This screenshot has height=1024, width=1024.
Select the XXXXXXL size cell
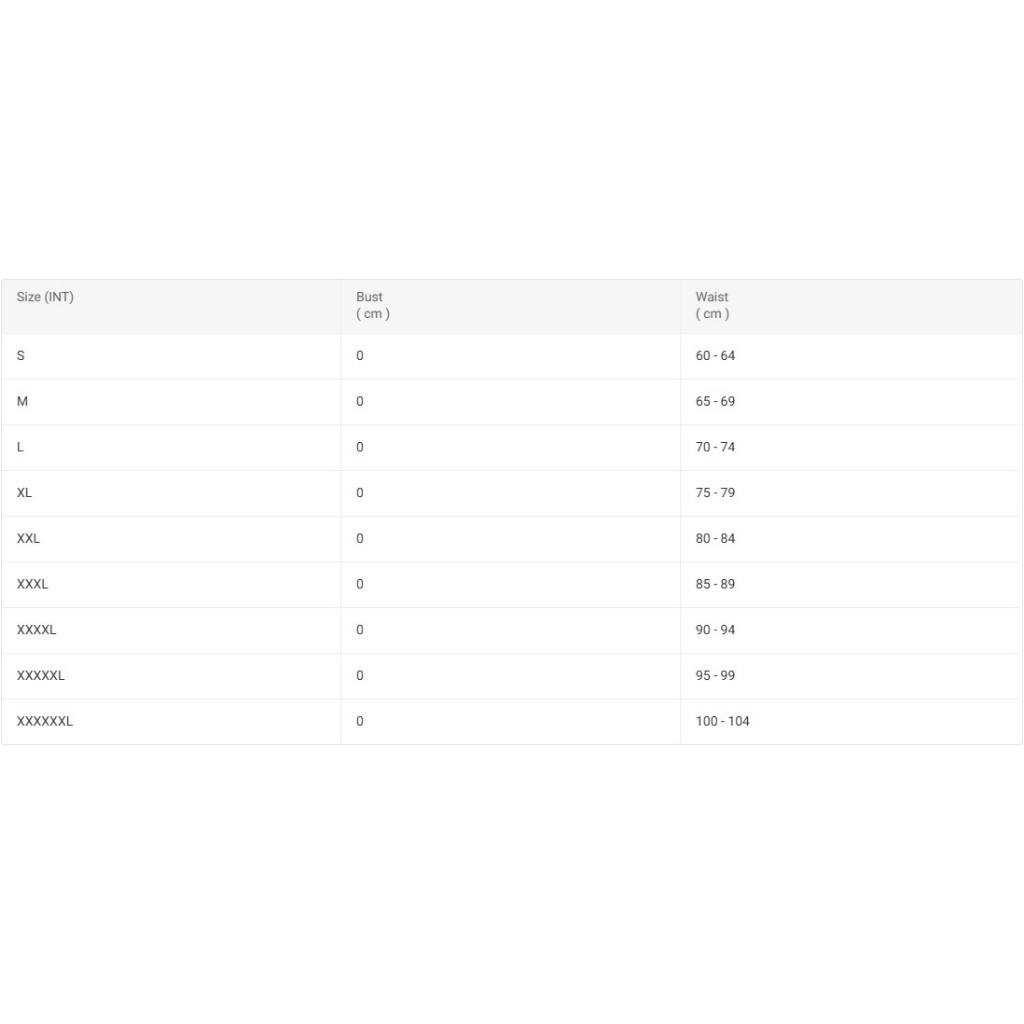44,721
